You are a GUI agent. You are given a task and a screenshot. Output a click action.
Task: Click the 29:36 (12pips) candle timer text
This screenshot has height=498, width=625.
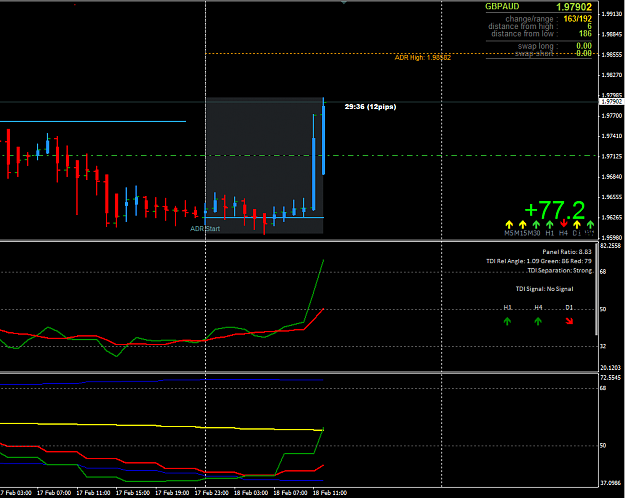[x=370, y=107]
